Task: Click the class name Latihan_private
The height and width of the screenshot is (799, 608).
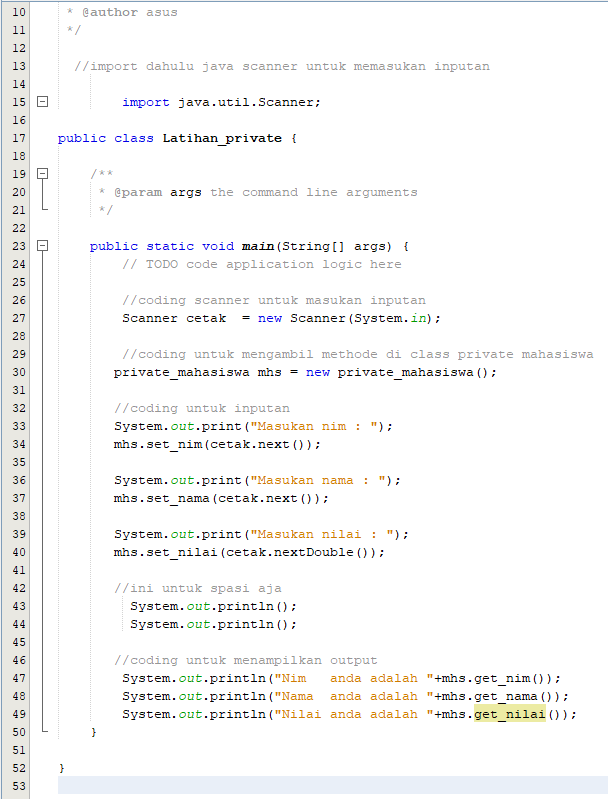Action: (222, 139)
